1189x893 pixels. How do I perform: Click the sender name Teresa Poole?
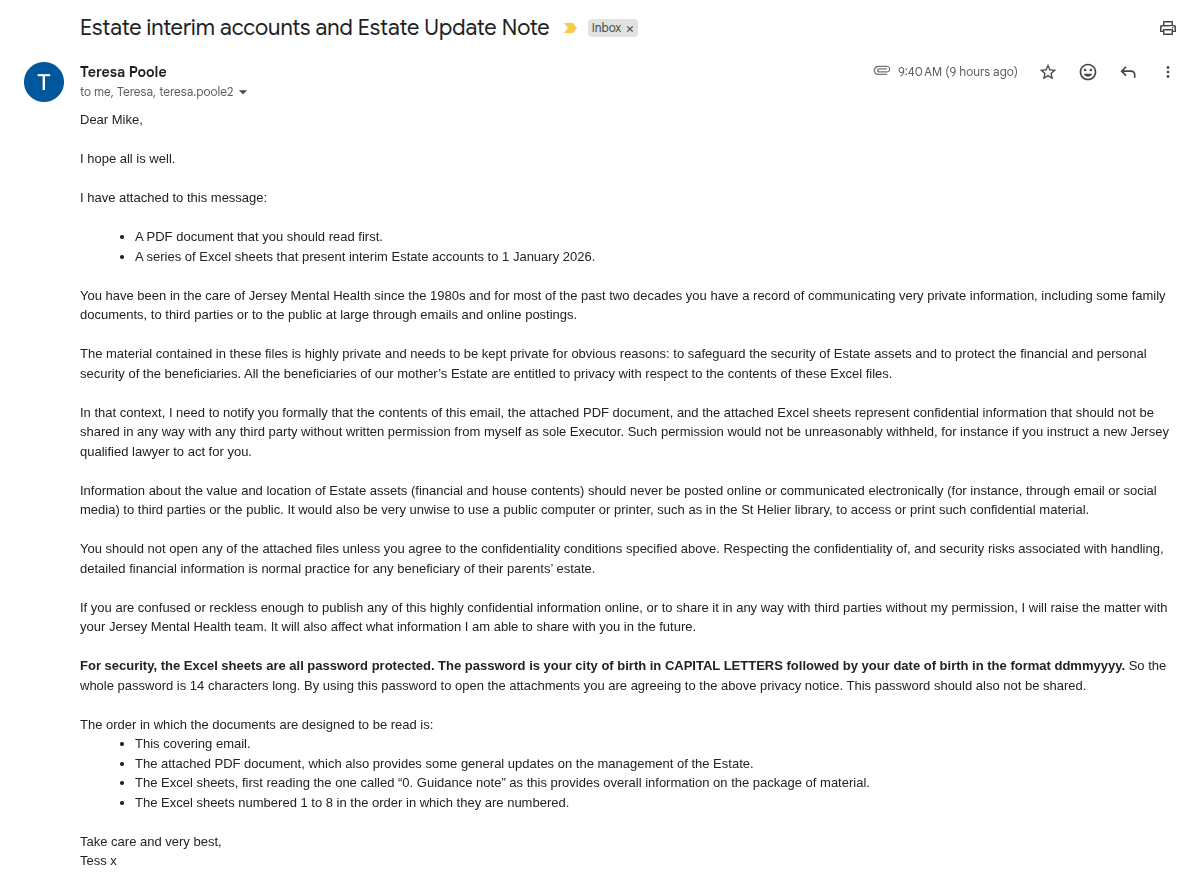click(x=123, y=72)
